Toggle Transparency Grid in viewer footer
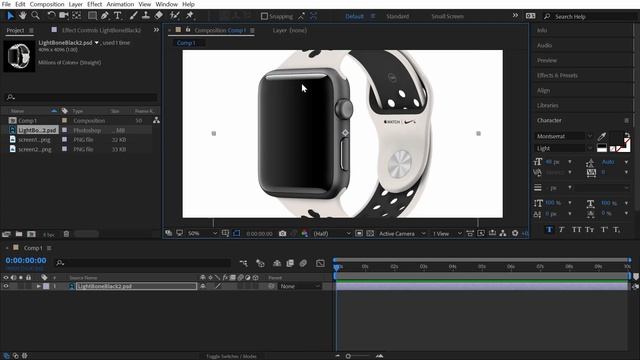640x360 pixels. (x=370, y=233)
